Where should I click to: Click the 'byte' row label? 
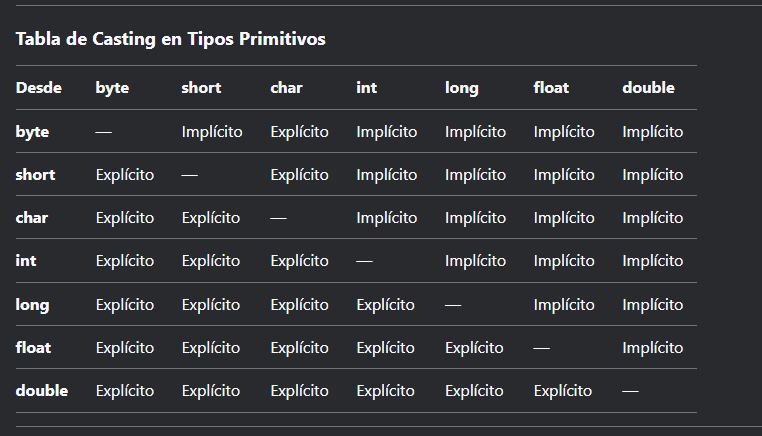coord(32,132)
